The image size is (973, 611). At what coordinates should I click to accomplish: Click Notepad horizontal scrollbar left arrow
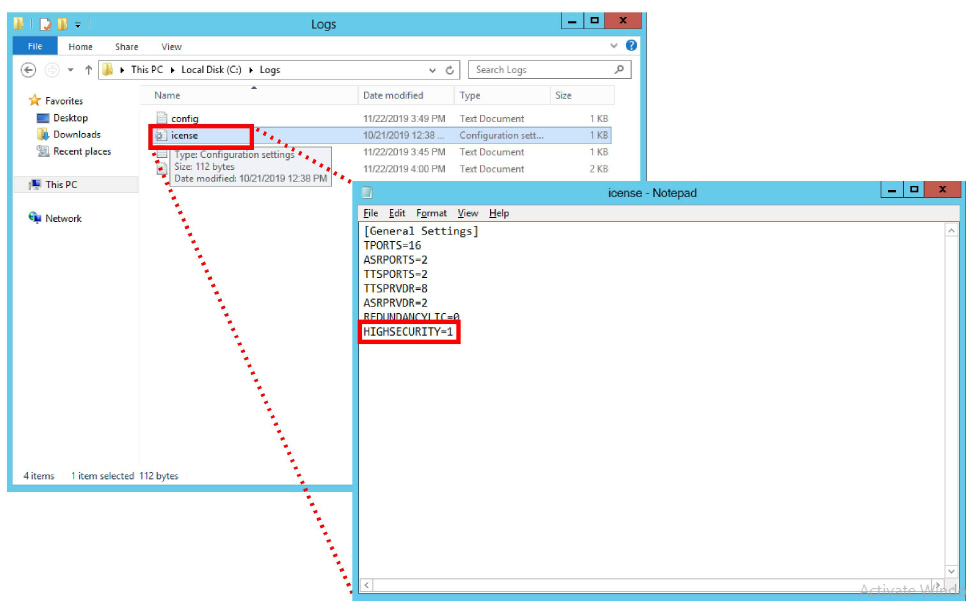click(x=367, y=585)
